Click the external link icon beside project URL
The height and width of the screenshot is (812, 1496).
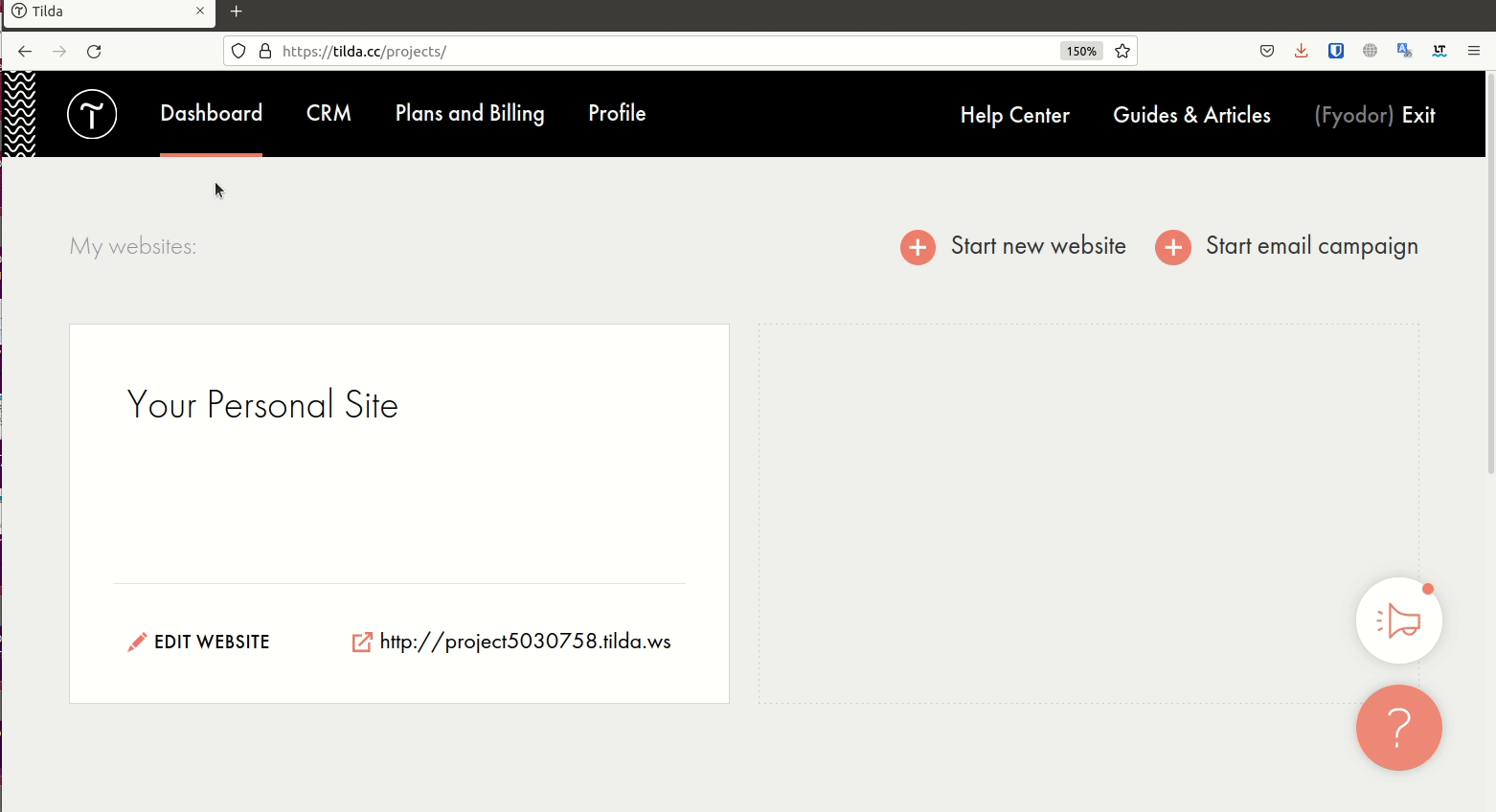tap(362, 642)
